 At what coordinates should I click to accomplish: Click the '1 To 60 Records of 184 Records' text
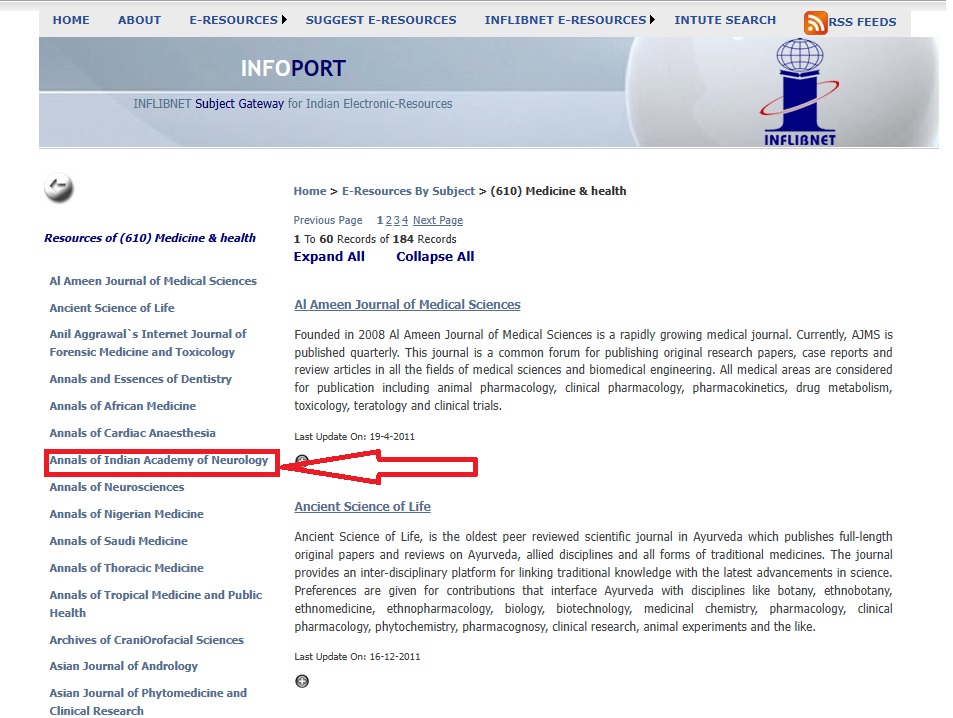[375, 239]
